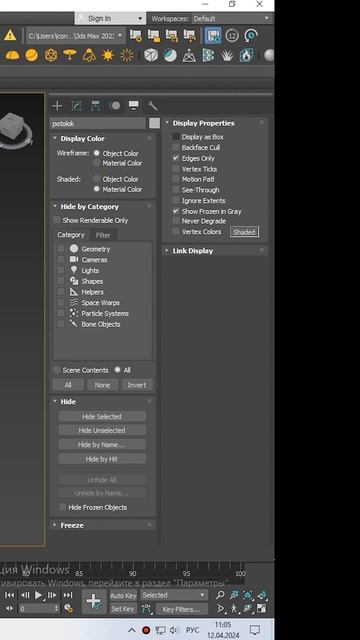Viewport: 360px width, 640px height.
Task: Click the orange dome light icon
Action: (12, 55)
